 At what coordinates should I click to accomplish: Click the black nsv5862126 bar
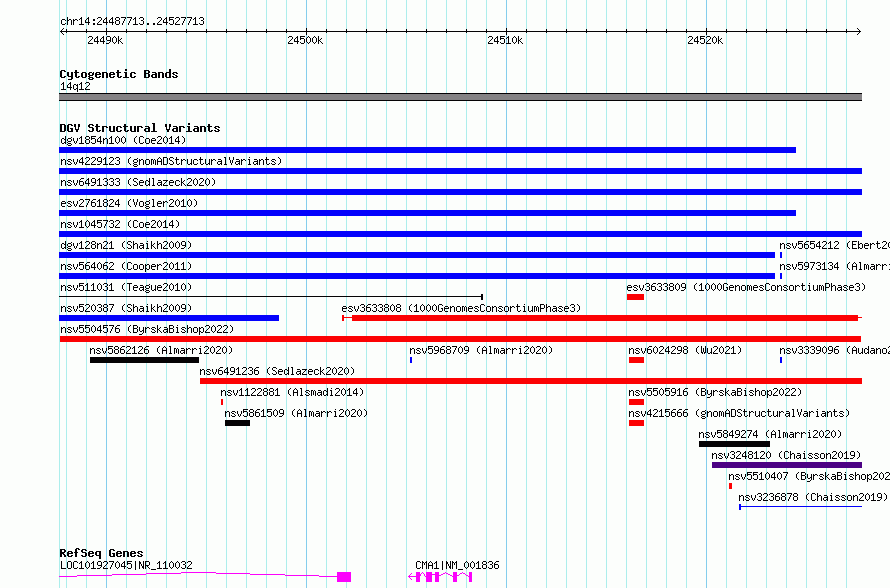(x=144, y=360)
